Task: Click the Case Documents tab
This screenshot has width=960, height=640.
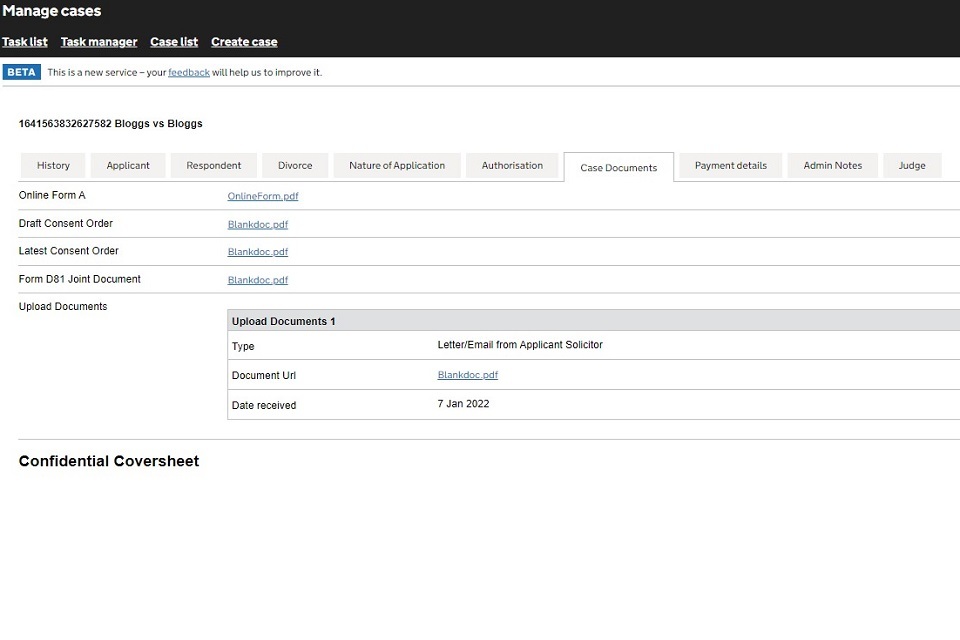Action: pos(618,167)
